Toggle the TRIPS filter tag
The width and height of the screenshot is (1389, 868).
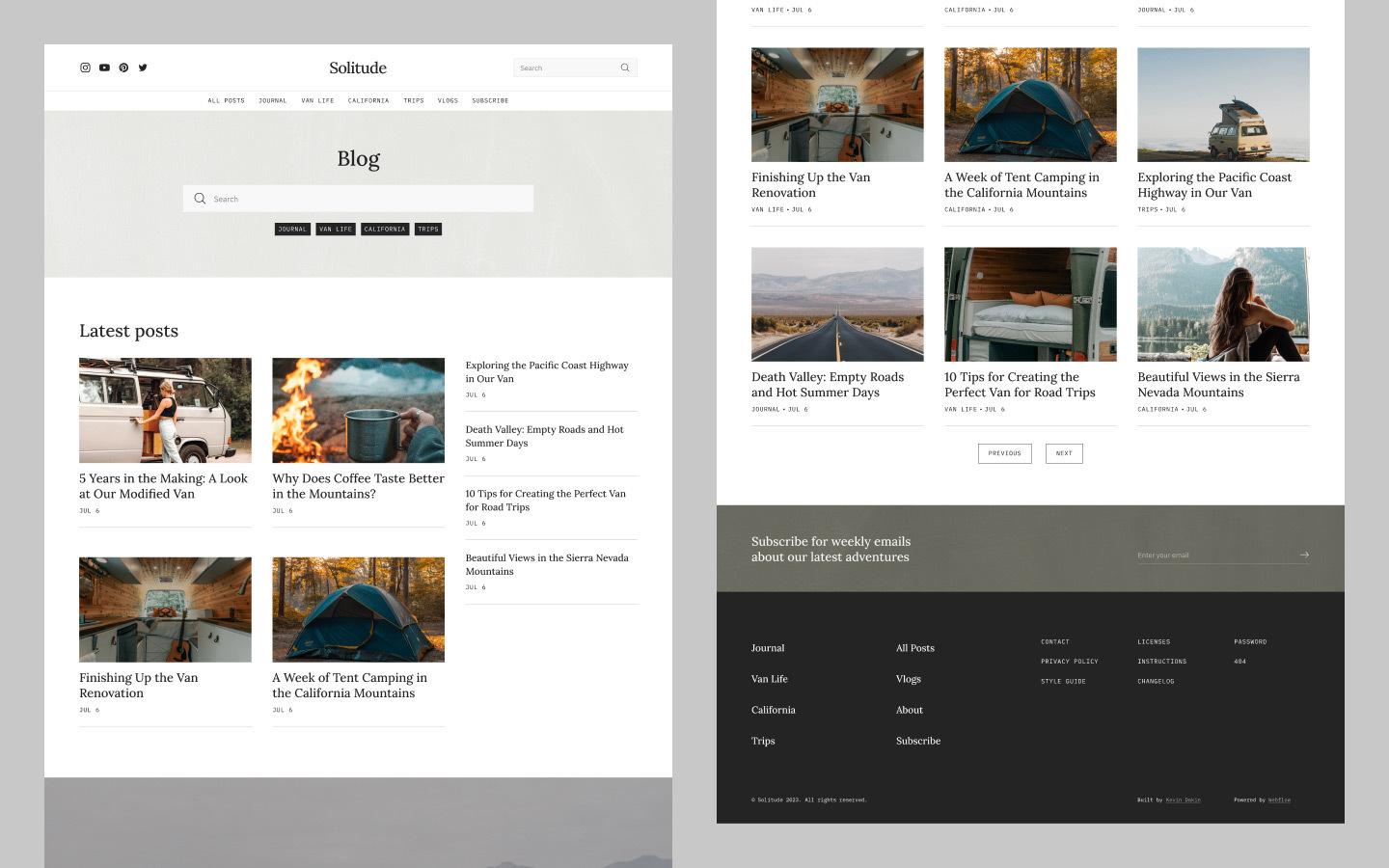point(427,229)
